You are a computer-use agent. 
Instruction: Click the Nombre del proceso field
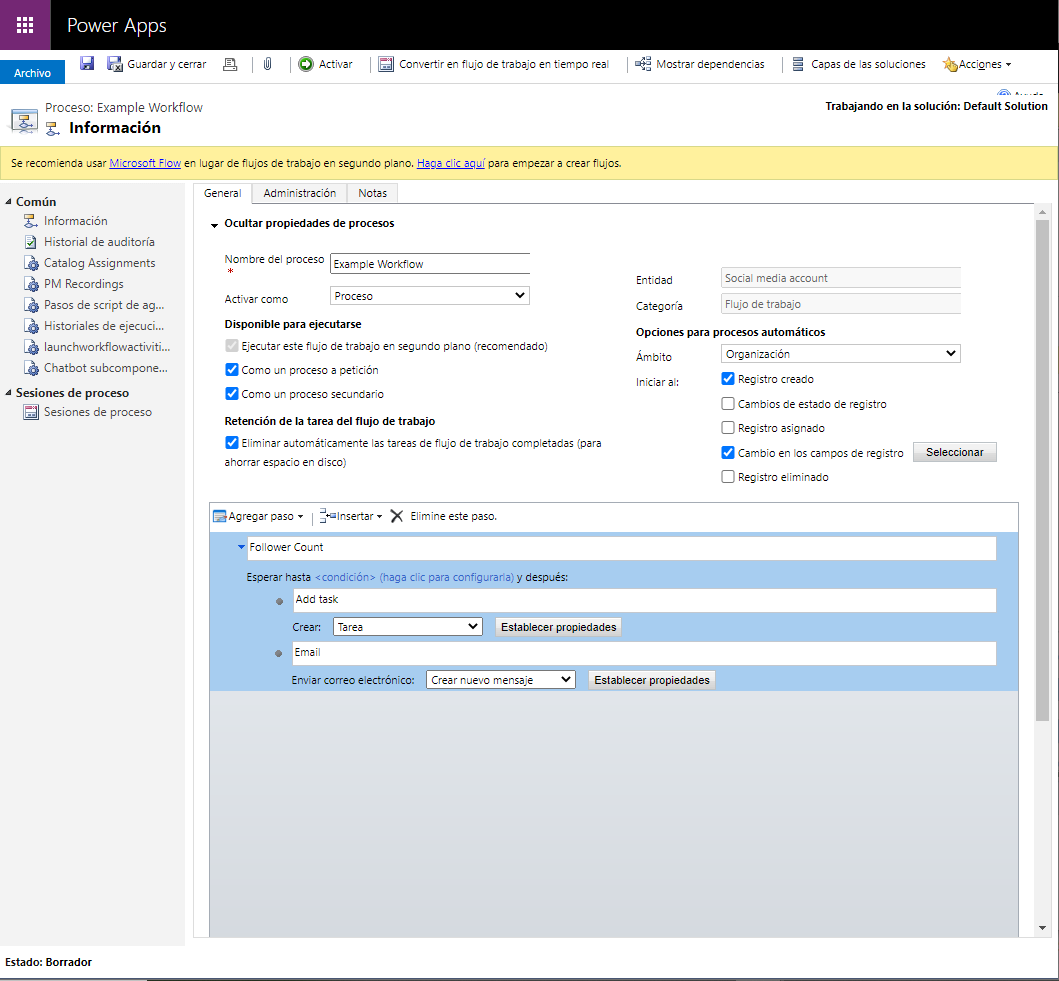430,264
